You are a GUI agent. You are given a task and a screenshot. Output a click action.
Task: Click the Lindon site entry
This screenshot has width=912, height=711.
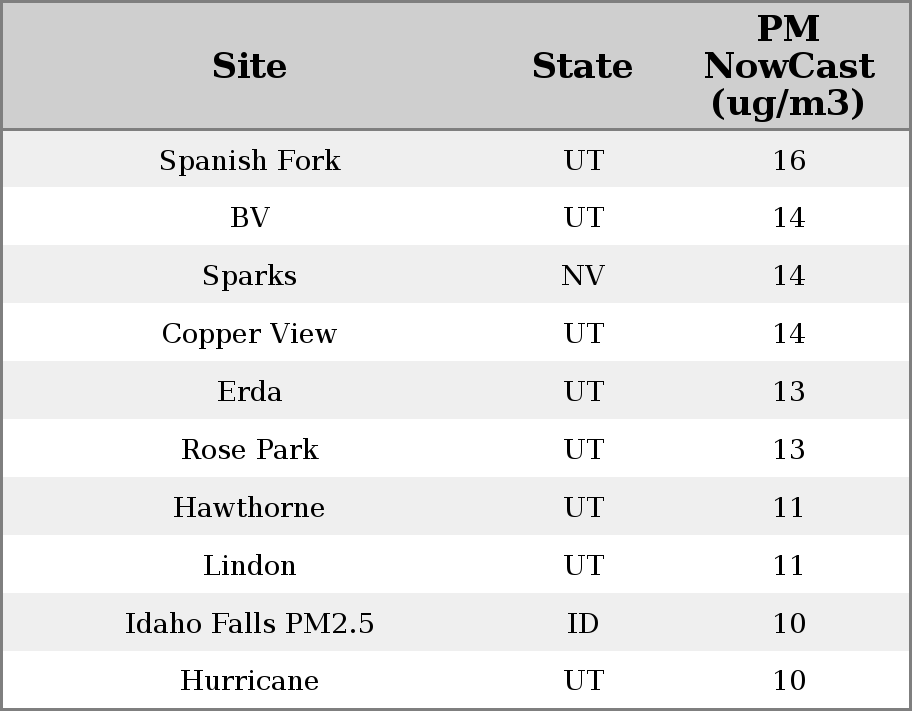coord(249,566)
